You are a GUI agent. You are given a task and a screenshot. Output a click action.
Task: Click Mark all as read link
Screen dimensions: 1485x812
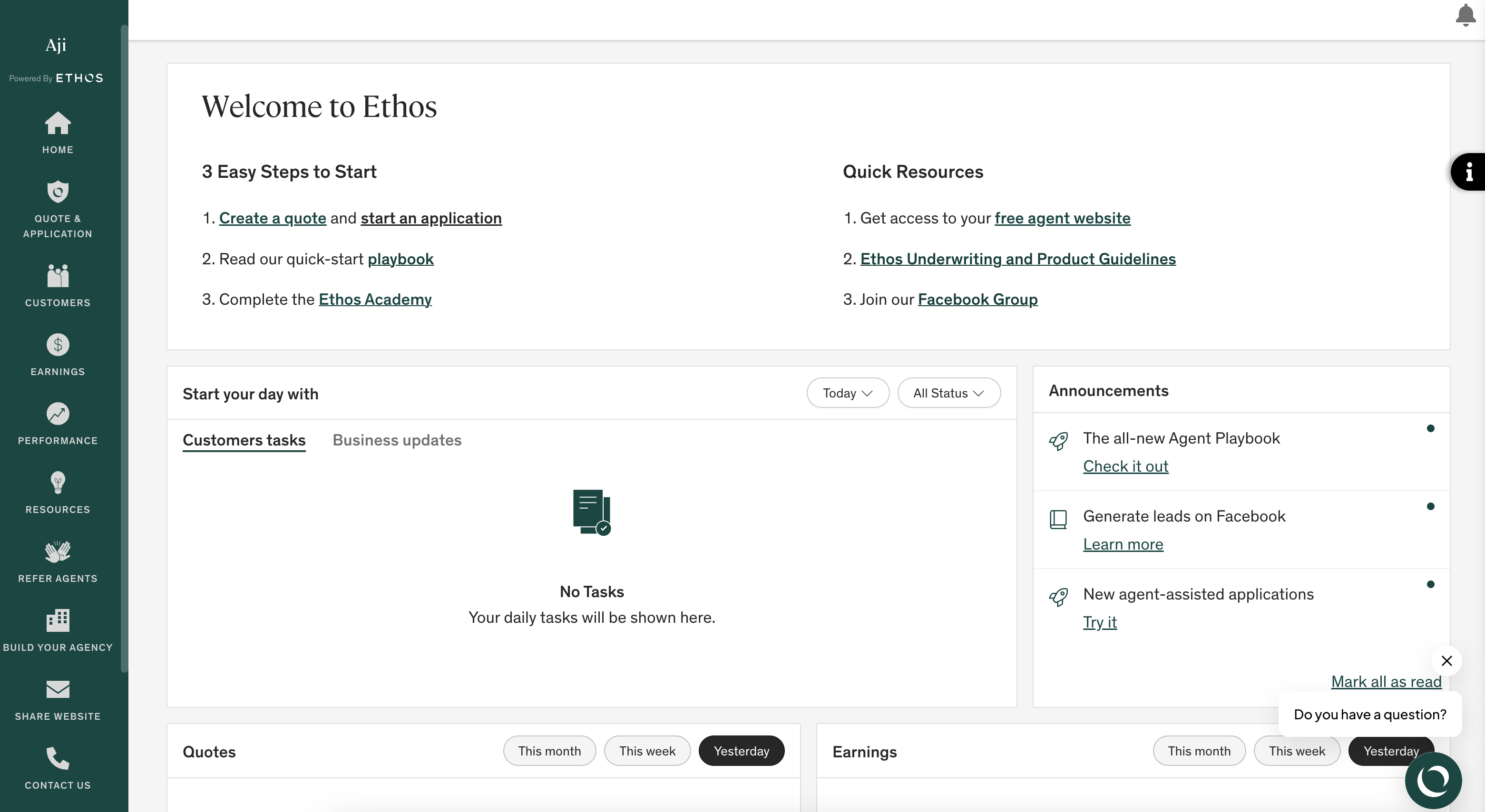(1386, 681)
